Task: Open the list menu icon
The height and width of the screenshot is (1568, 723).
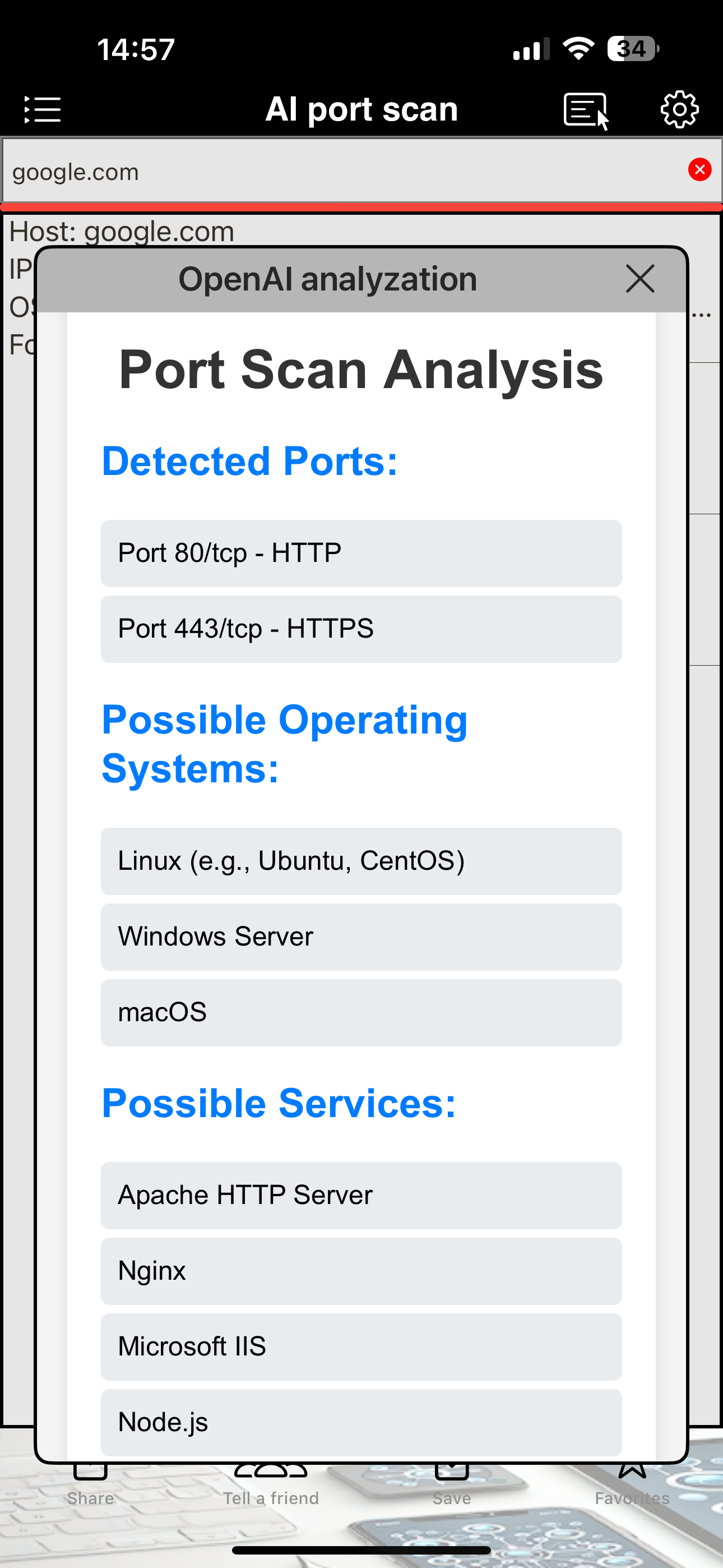Action: click(x=42, y=109)
